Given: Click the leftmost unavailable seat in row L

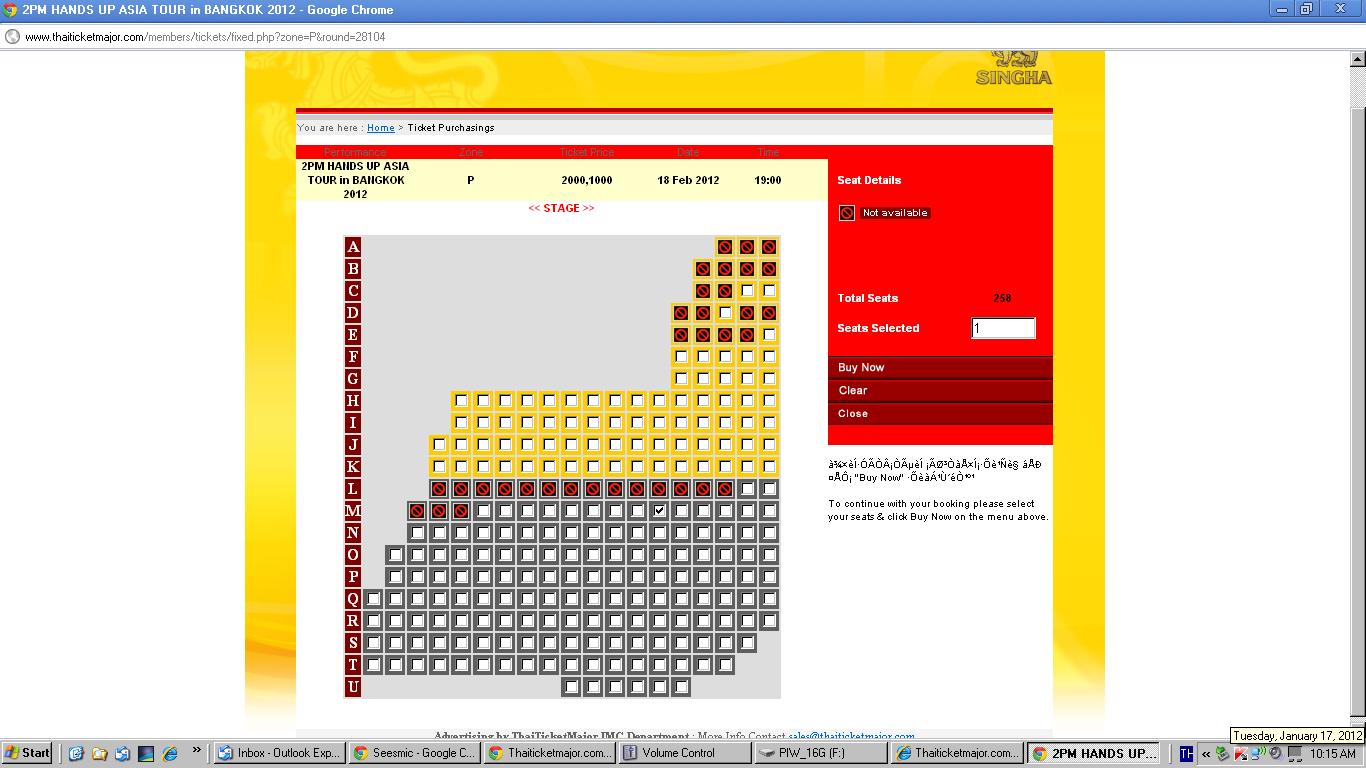Looking at the screenshot, I should [439, 489].
